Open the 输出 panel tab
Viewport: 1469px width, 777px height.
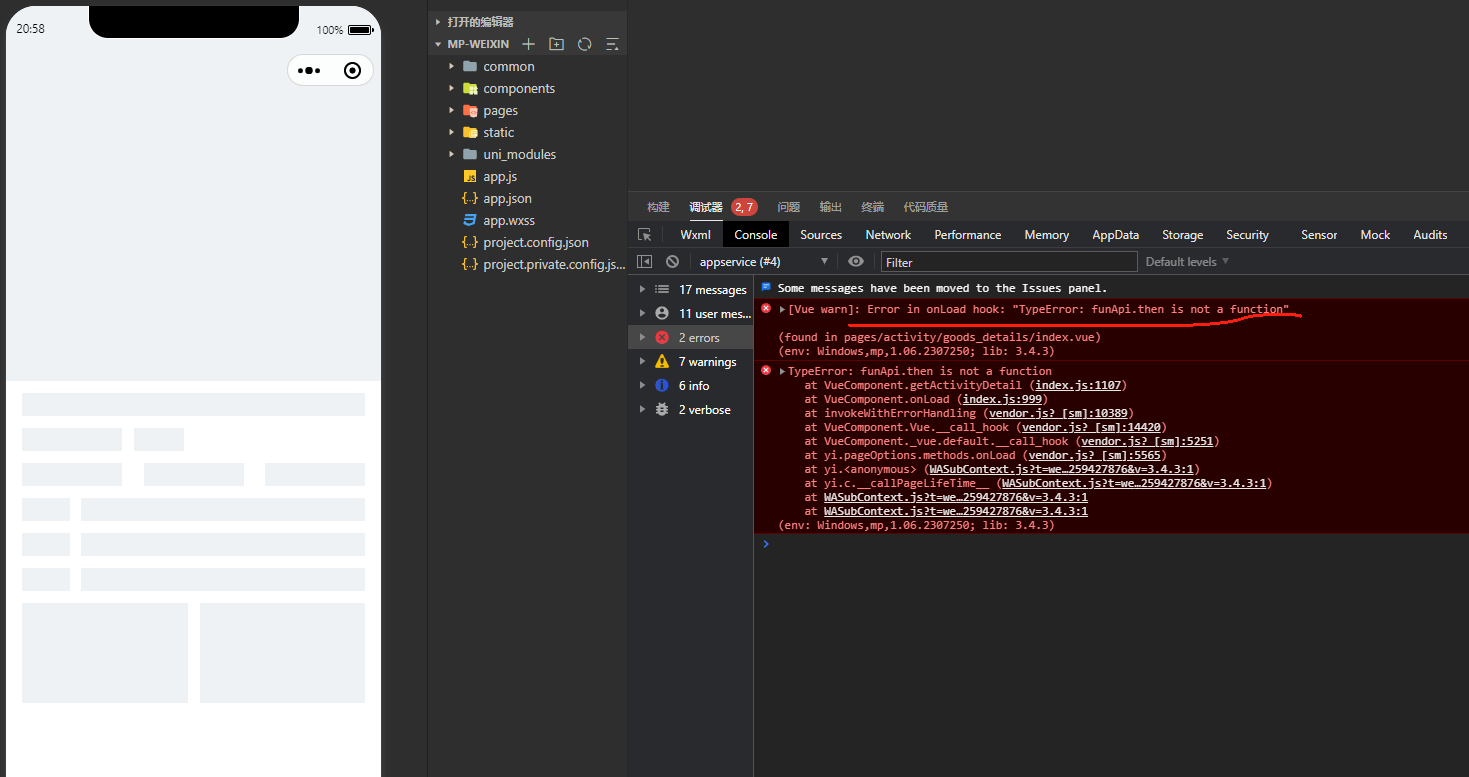(x=831, y=207)
